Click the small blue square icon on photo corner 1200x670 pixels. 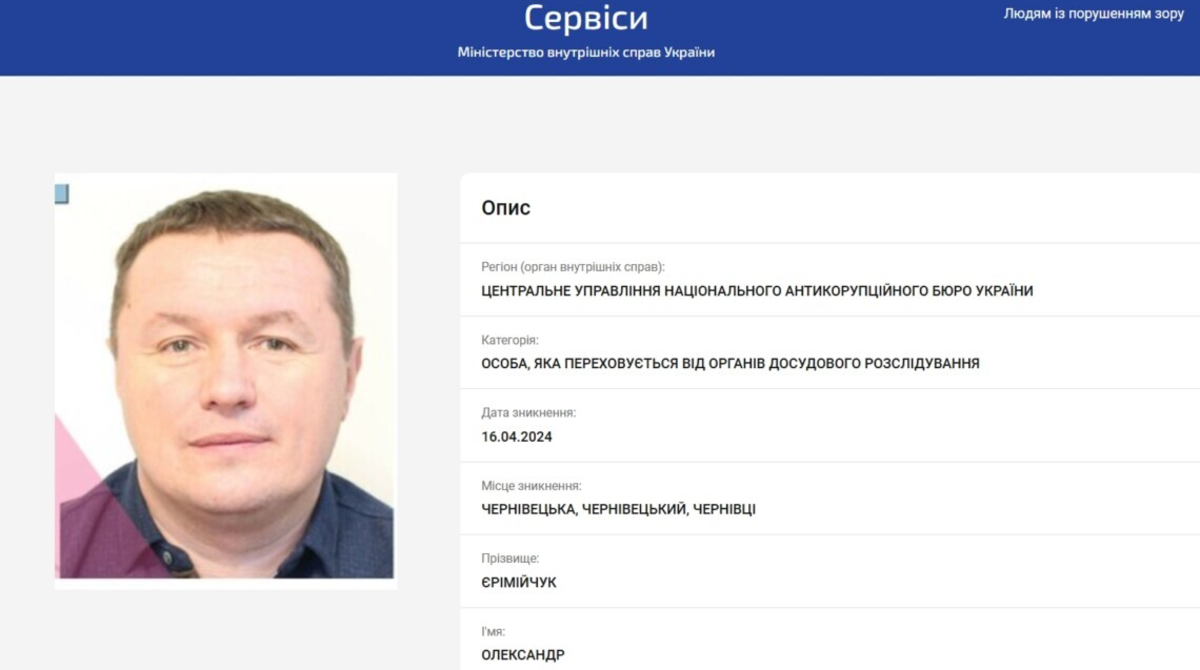(x=61, y=194)
